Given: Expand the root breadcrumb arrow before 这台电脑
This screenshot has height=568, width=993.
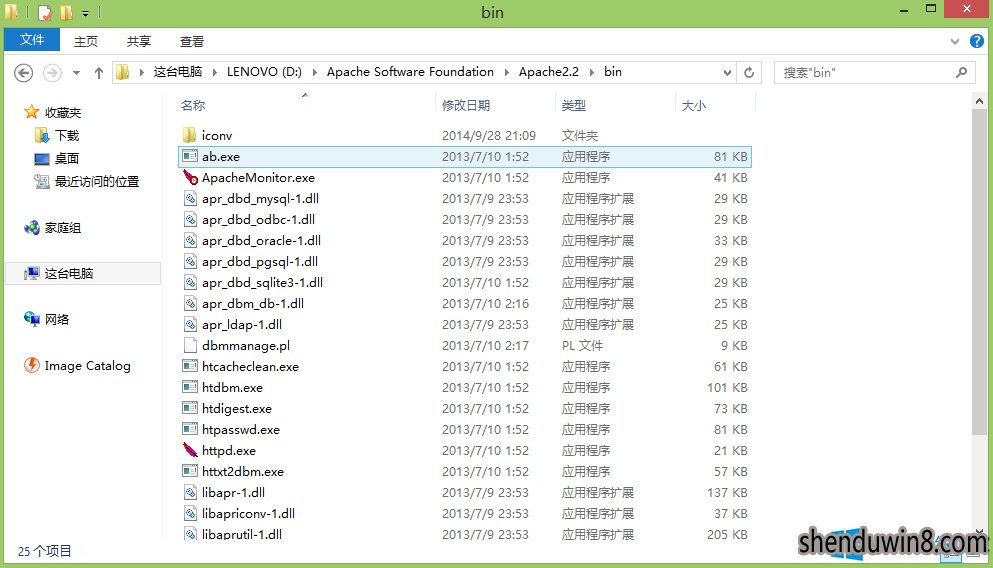Looking at the screenshot, I should pyautogui.click(x=141, y=72).
